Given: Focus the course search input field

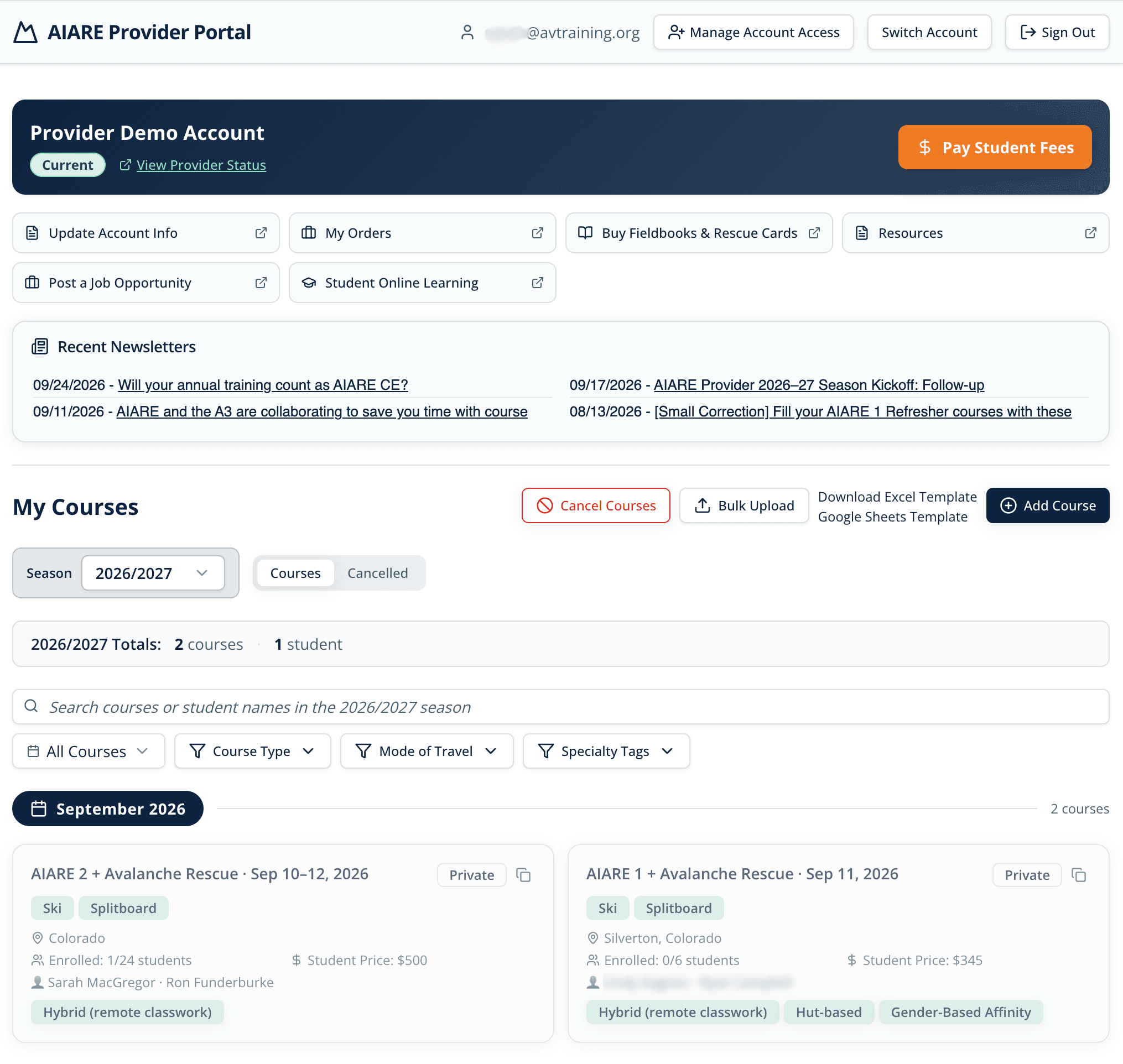Looking at the screenshot, I should 560,707.
